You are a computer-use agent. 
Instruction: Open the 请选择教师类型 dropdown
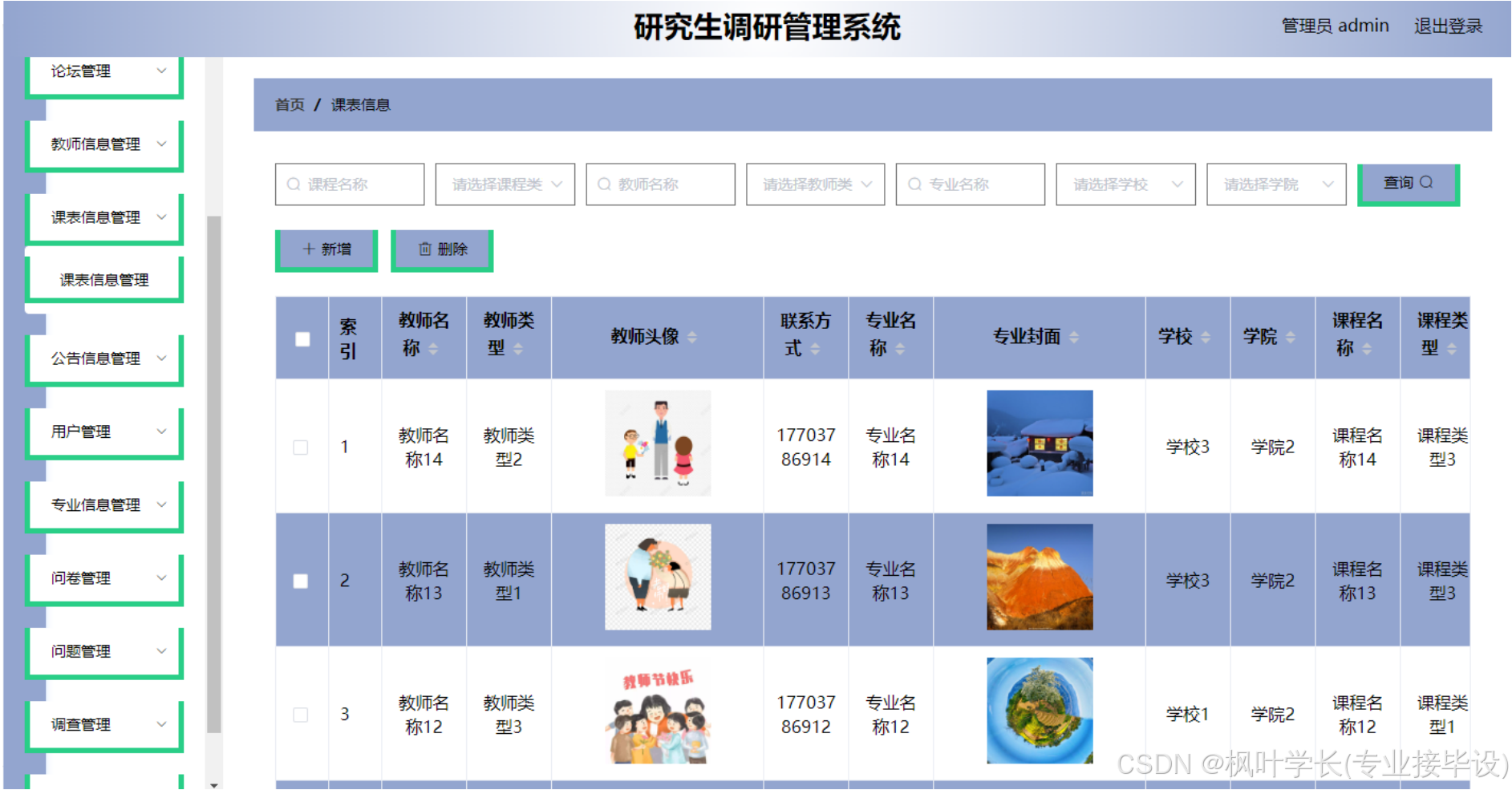coord(816,184)
